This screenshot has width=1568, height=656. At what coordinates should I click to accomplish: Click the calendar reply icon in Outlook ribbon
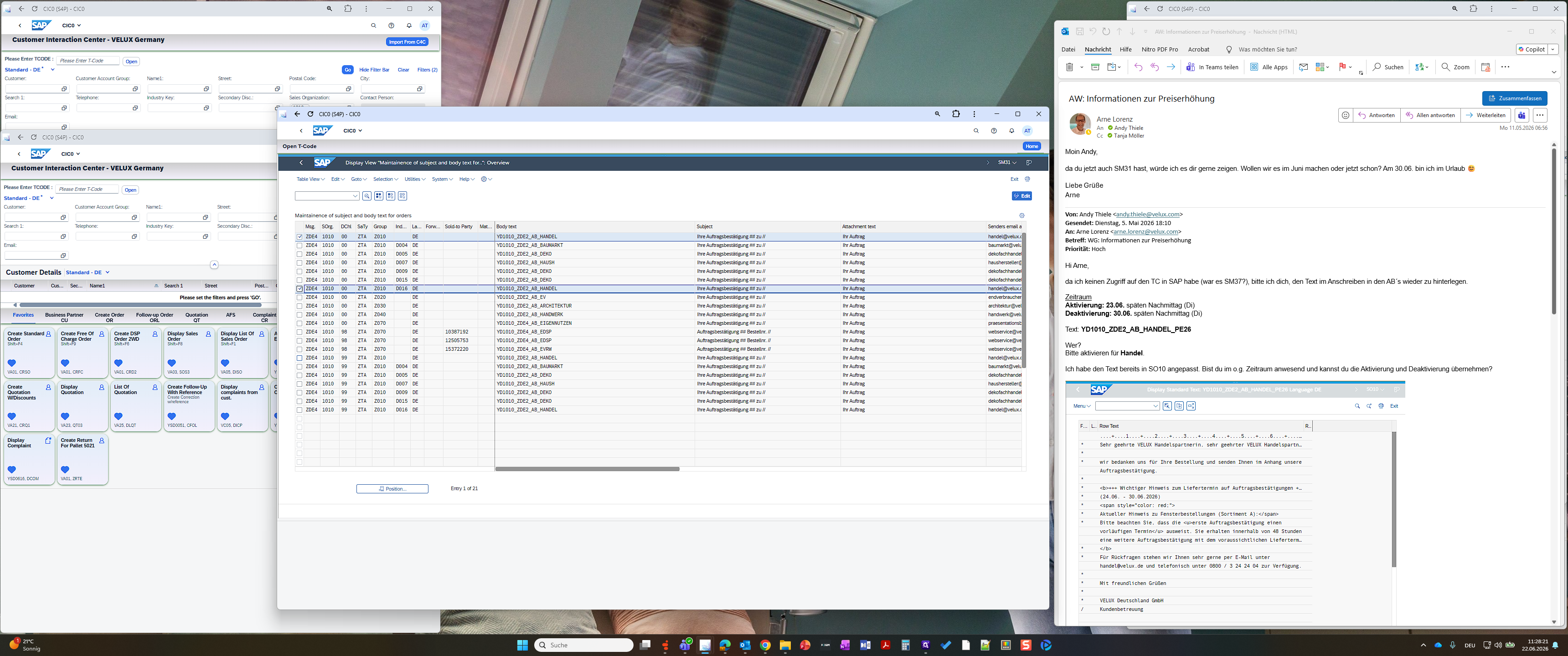tap(1486, 67)
